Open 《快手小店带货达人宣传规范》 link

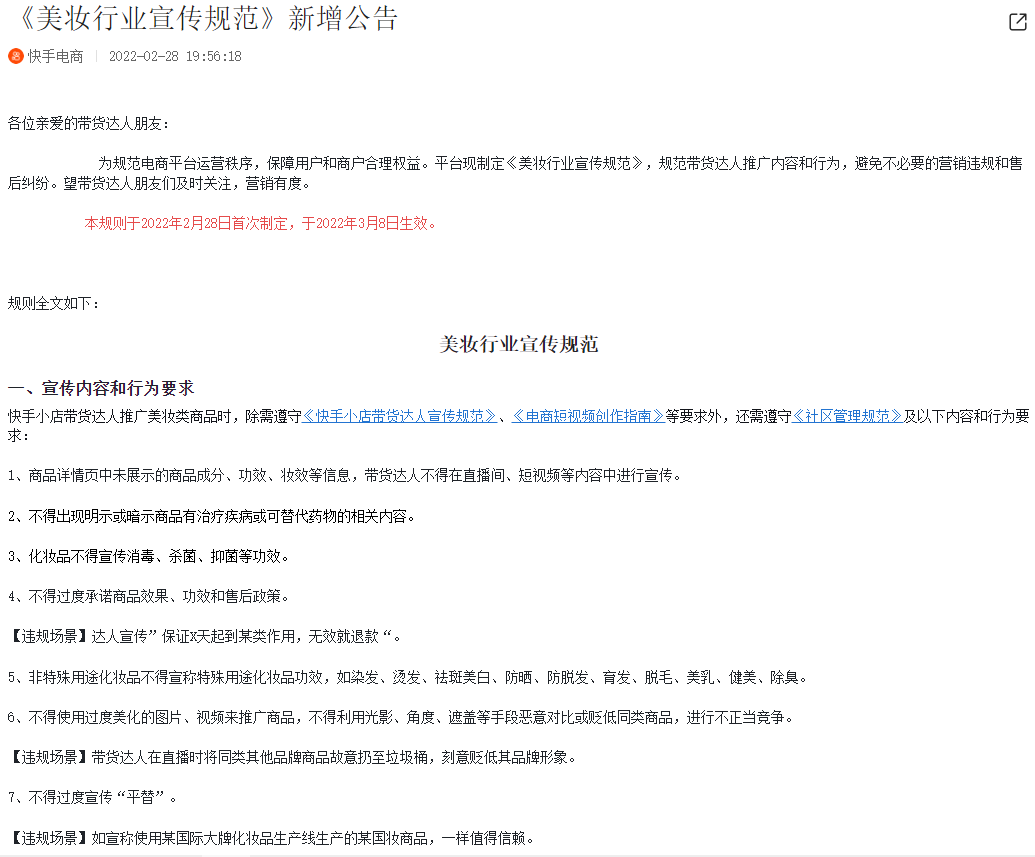pyautogui.click(x=399, y=416)
